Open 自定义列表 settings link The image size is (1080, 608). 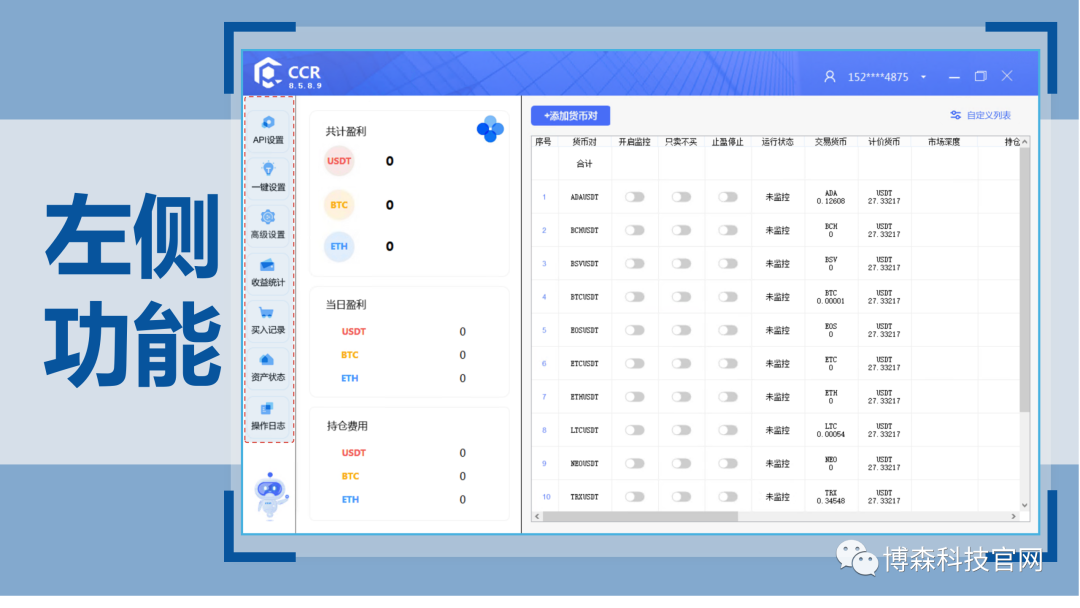tap(981, 116)
